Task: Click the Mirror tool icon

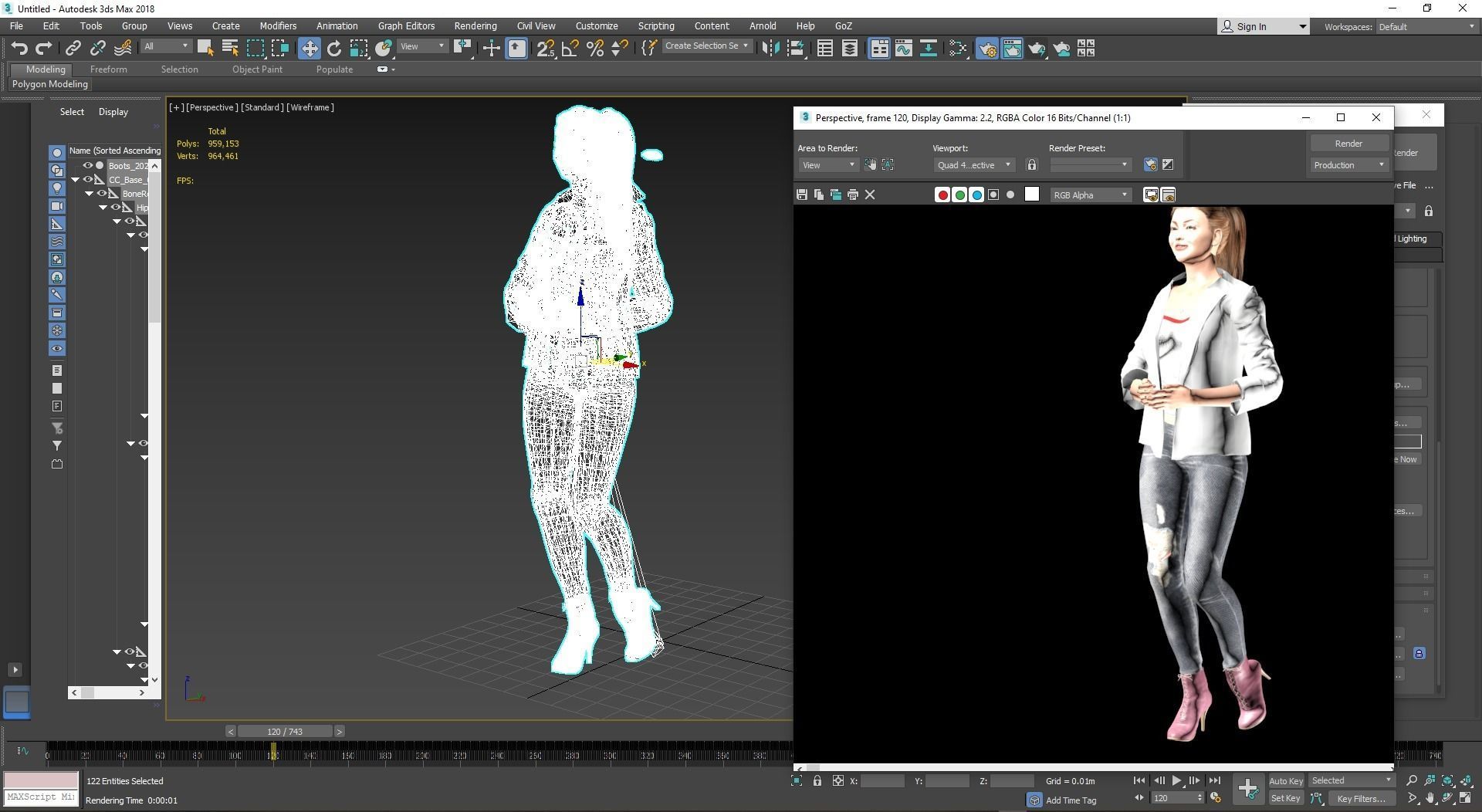Action: coord(770,49)
